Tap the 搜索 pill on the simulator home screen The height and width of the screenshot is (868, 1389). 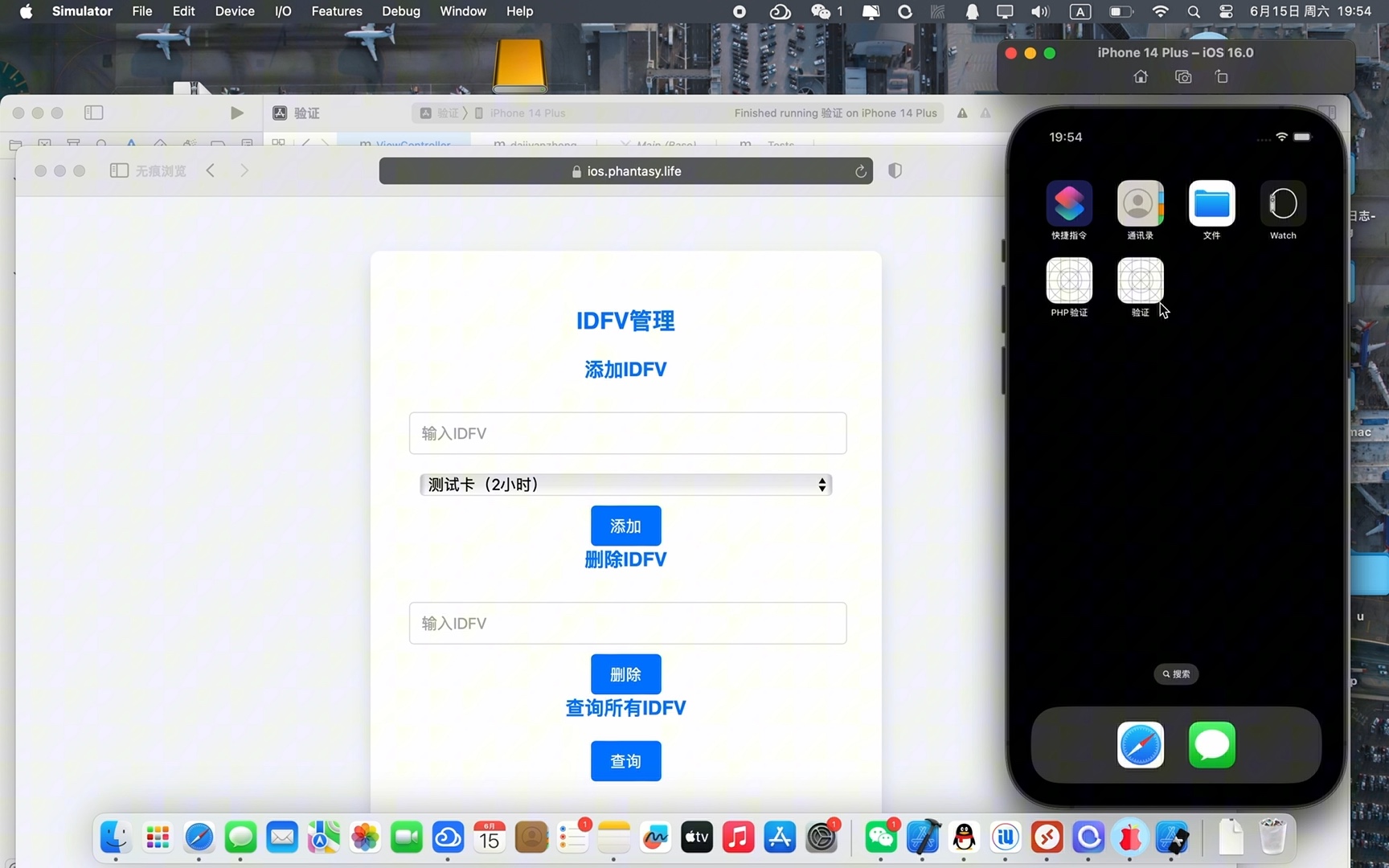coord(1176,674)
